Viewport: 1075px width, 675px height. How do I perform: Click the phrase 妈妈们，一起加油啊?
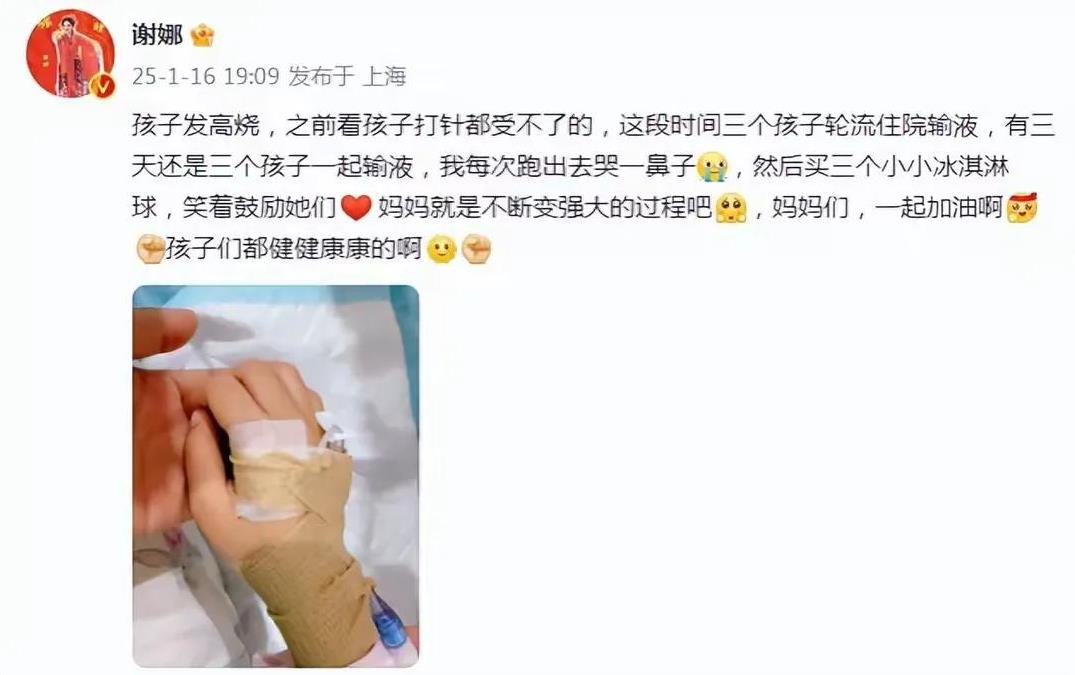click(x=887, y=208)
